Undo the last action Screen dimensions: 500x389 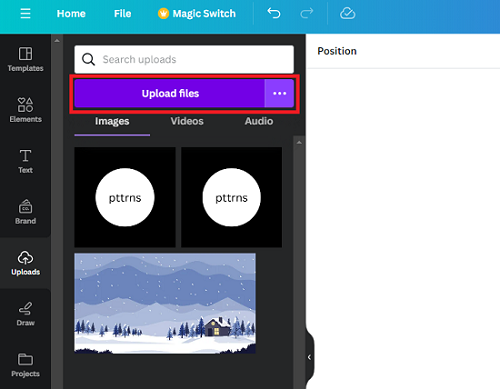point(274,13)
